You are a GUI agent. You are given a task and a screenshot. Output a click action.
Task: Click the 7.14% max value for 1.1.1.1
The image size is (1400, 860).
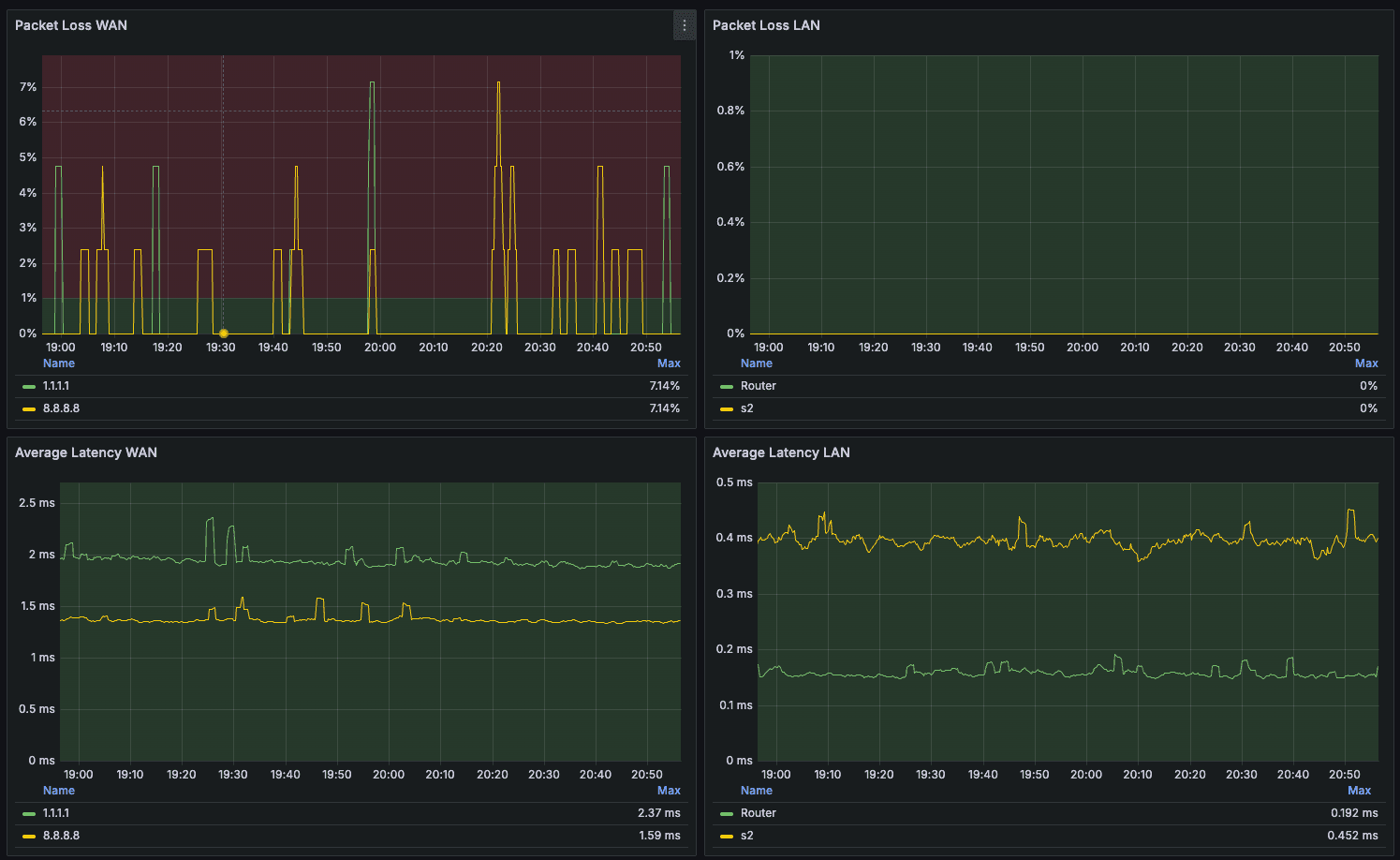tap(665, 386)
